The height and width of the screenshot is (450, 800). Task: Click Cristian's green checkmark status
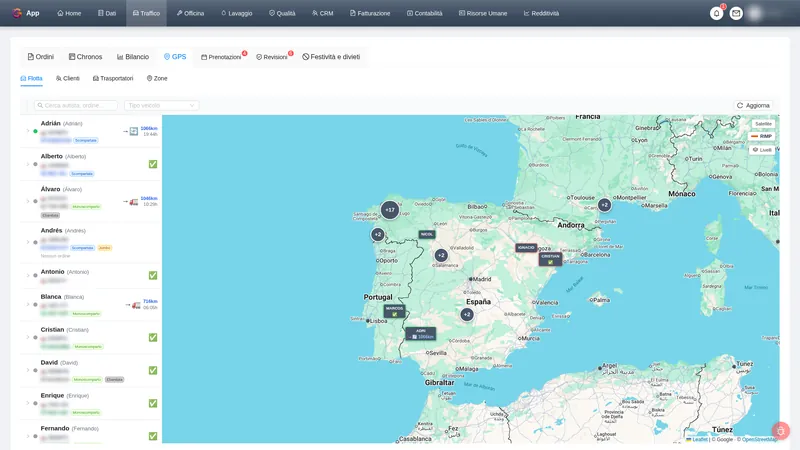(x=153, y=337)
